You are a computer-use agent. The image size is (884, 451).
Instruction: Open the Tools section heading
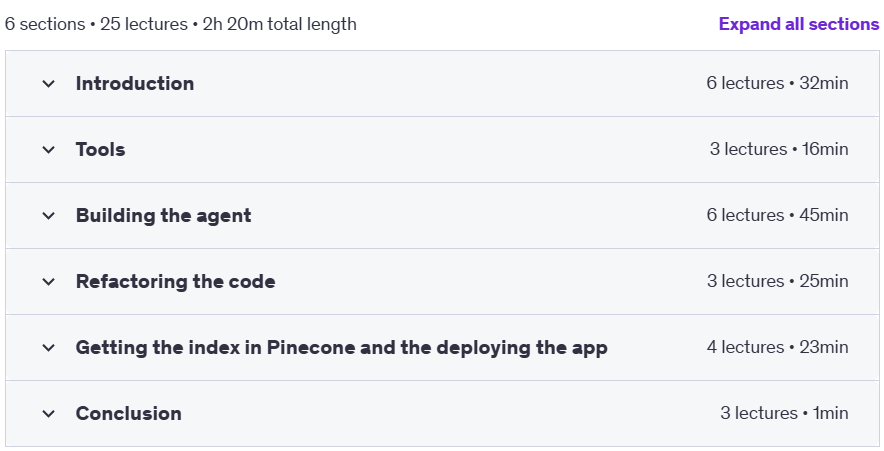(x=100, y=149)
